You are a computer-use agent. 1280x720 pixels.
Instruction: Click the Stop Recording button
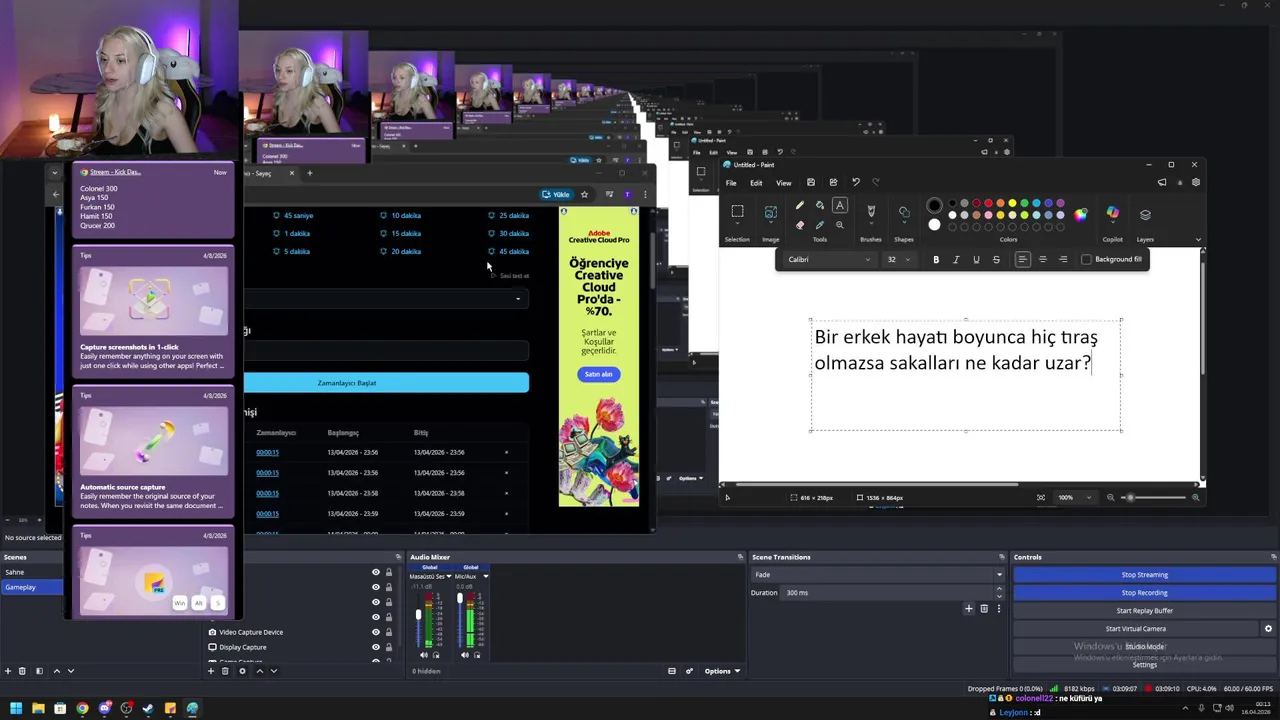(1144, 593)
